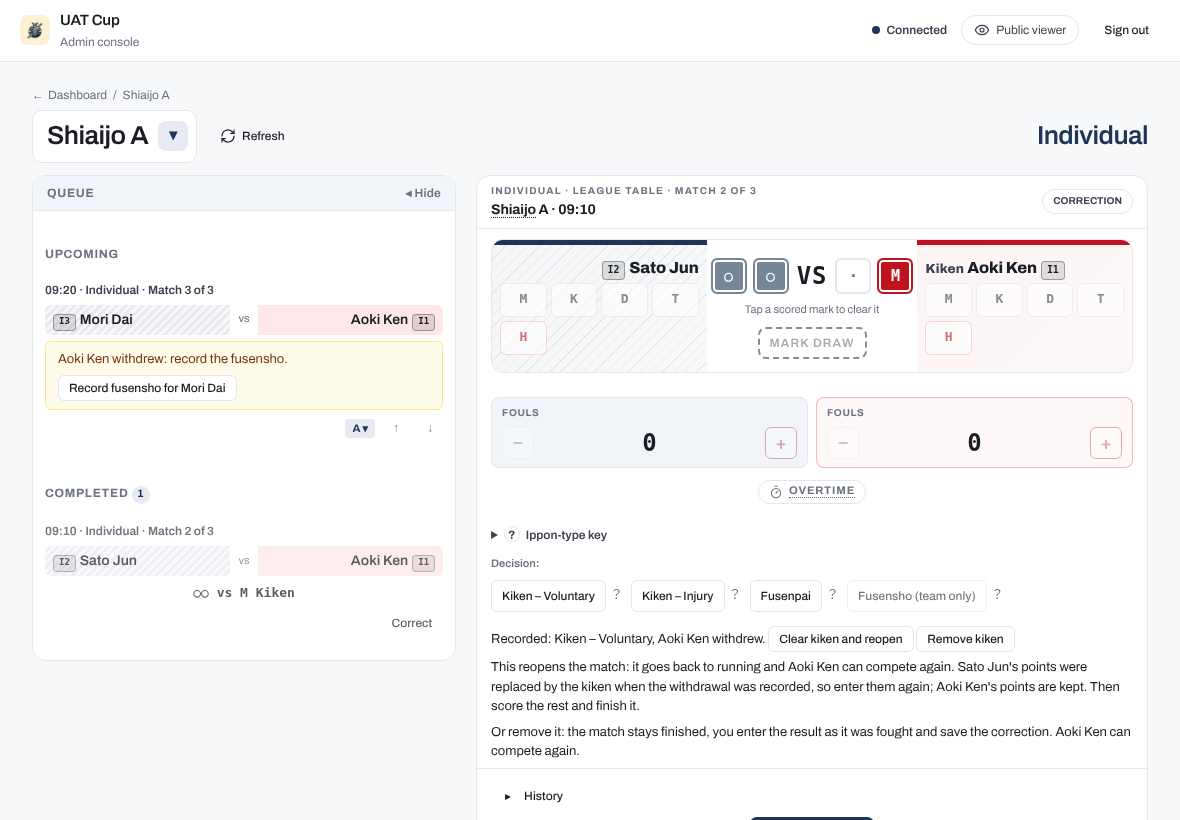Open the Public viewer
The width and height of the screenshot is (1180, 820).
click(1020, 30)
